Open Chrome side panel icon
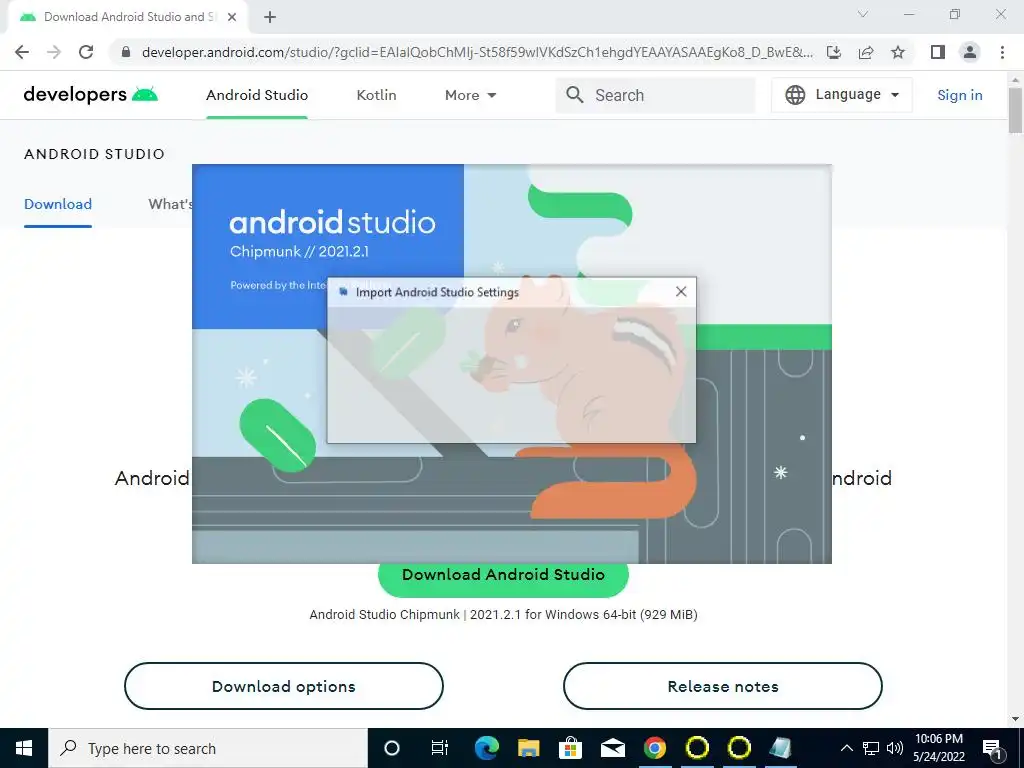1024x768 pixels. pos(938,52)
